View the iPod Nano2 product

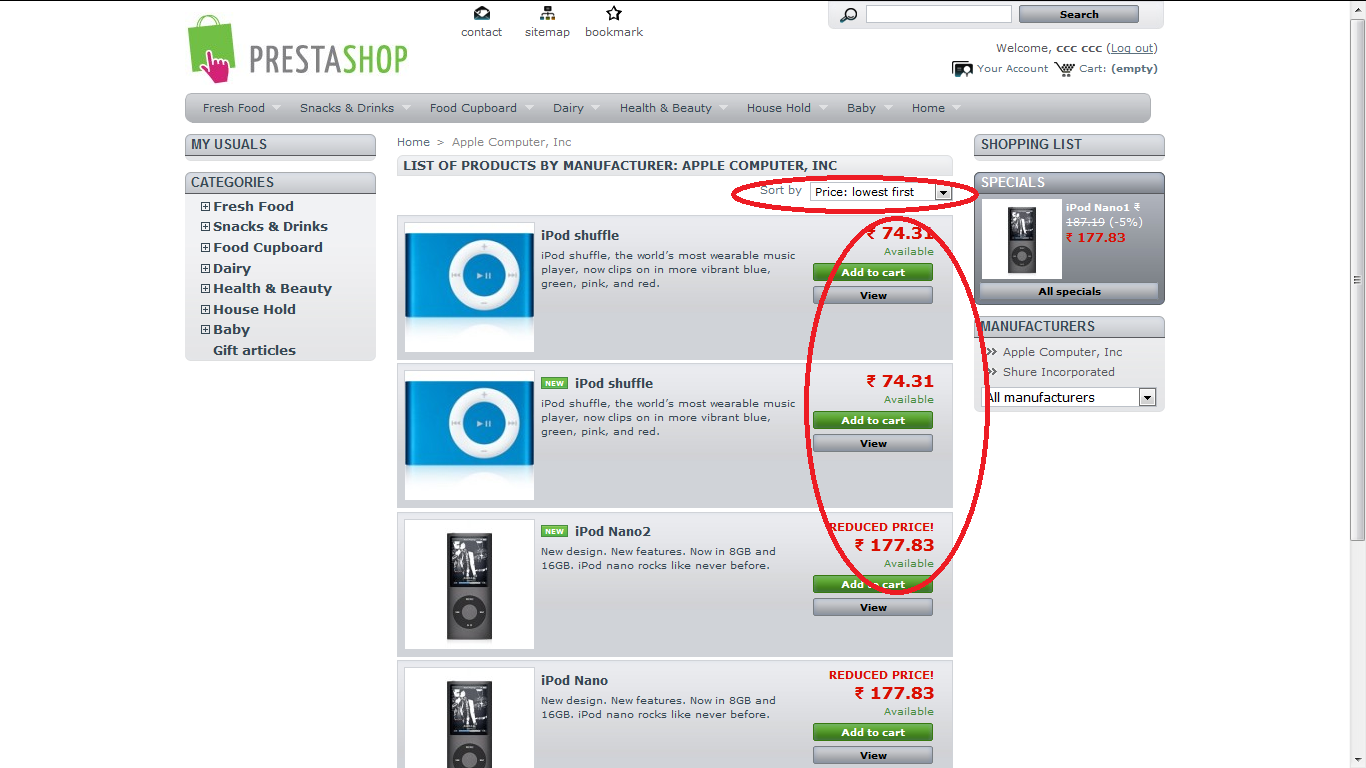(873, 607)
